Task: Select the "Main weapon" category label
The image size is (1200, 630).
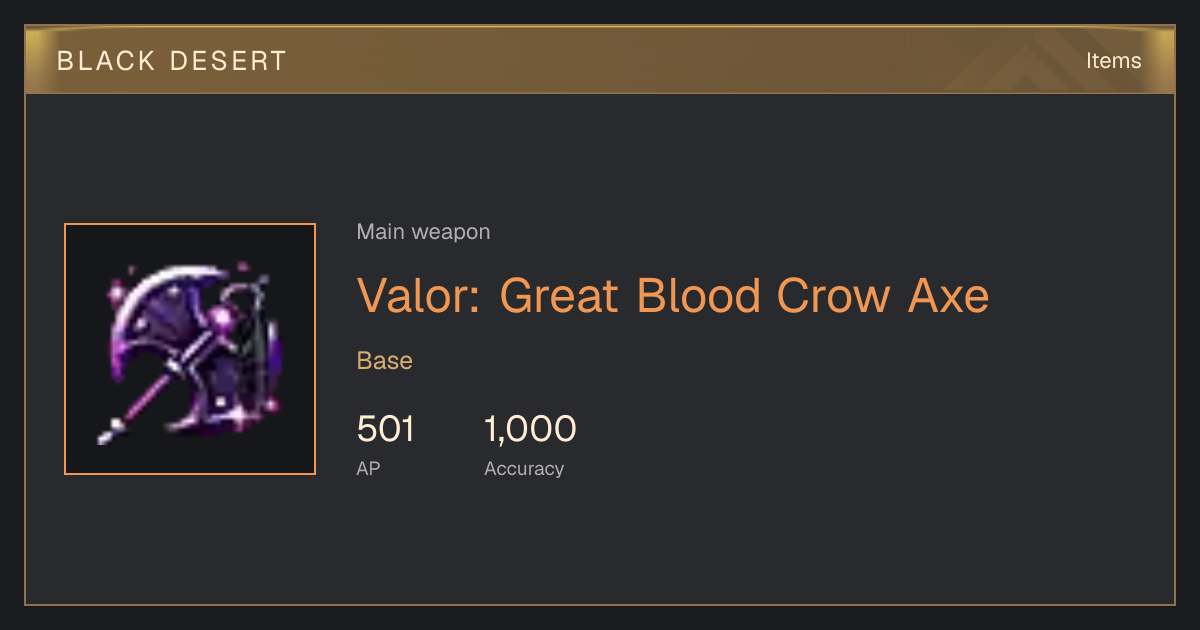Action: click(423, 232)
